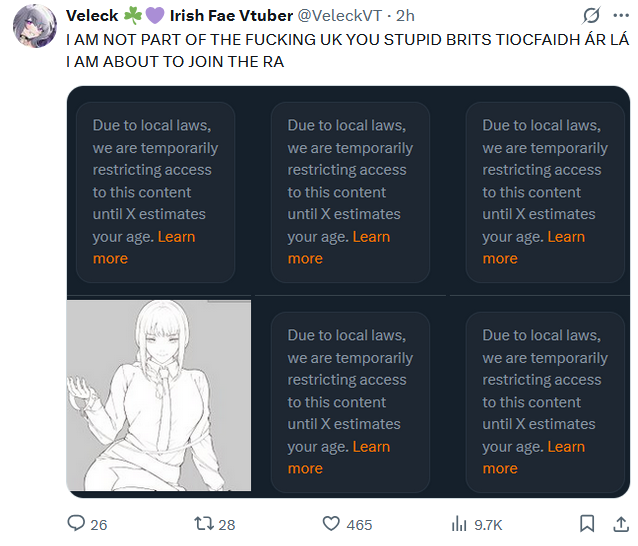
Task: Bookmark this post
Action: point(589,523)
